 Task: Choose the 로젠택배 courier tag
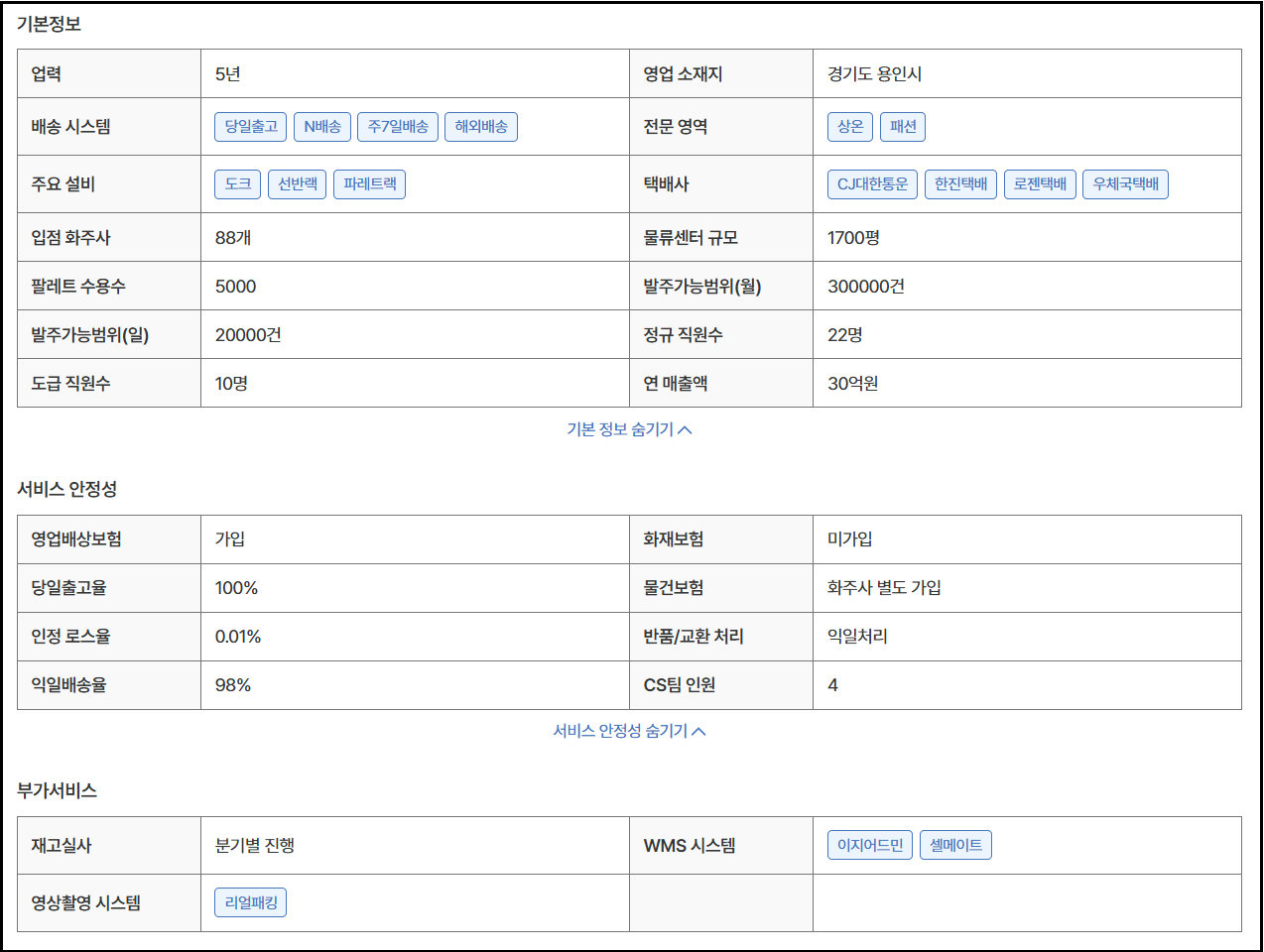click(1040, 184)
